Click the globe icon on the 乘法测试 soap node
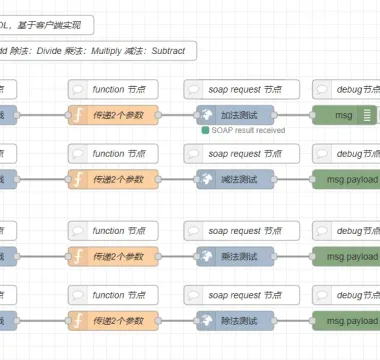This screenshot has width=380, height=360. click(x=207, y=257)
